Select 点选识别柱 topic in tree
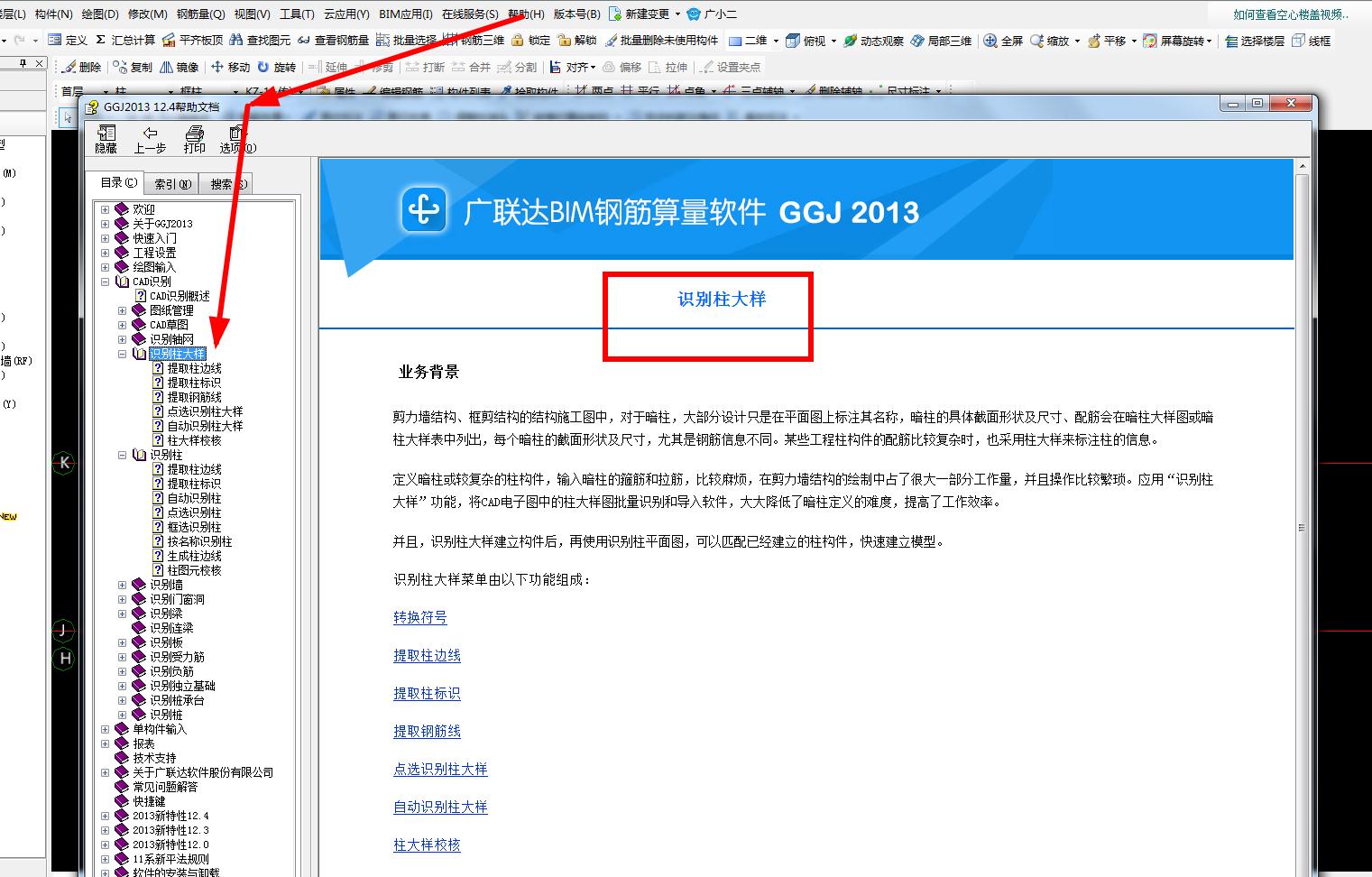 [194, 512]
